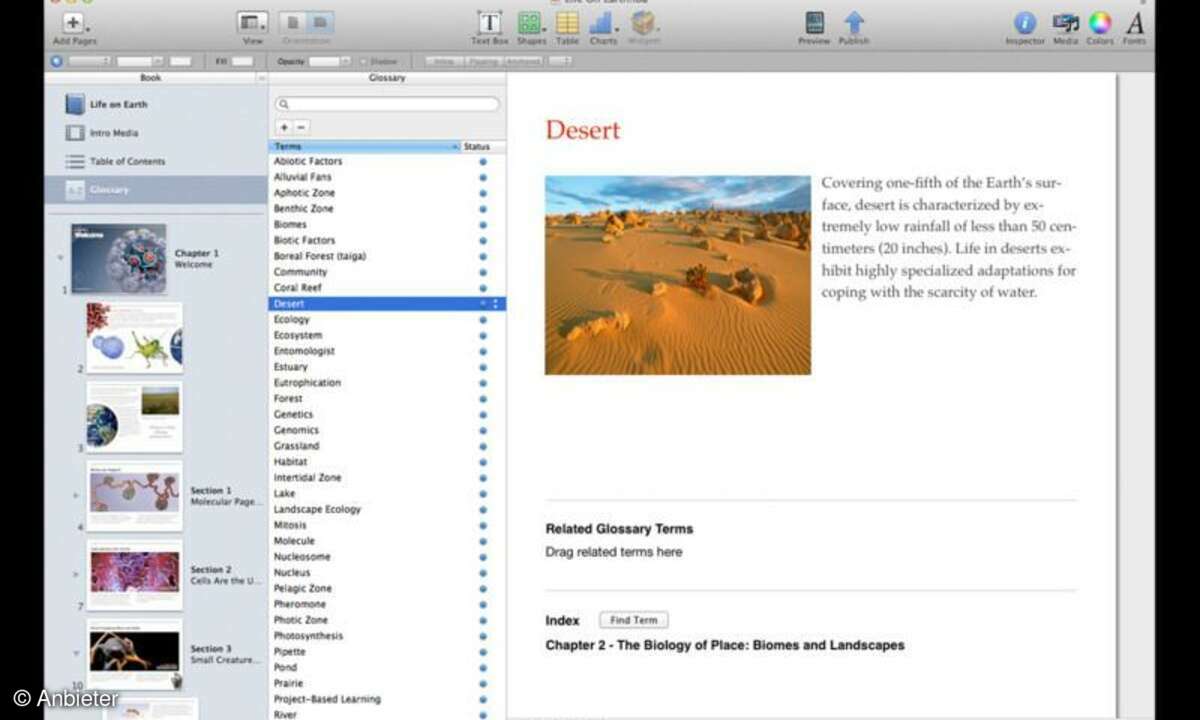Select Life on Earth book icon
This screenshot has width=1200, height=720.
tap(75, 104)
